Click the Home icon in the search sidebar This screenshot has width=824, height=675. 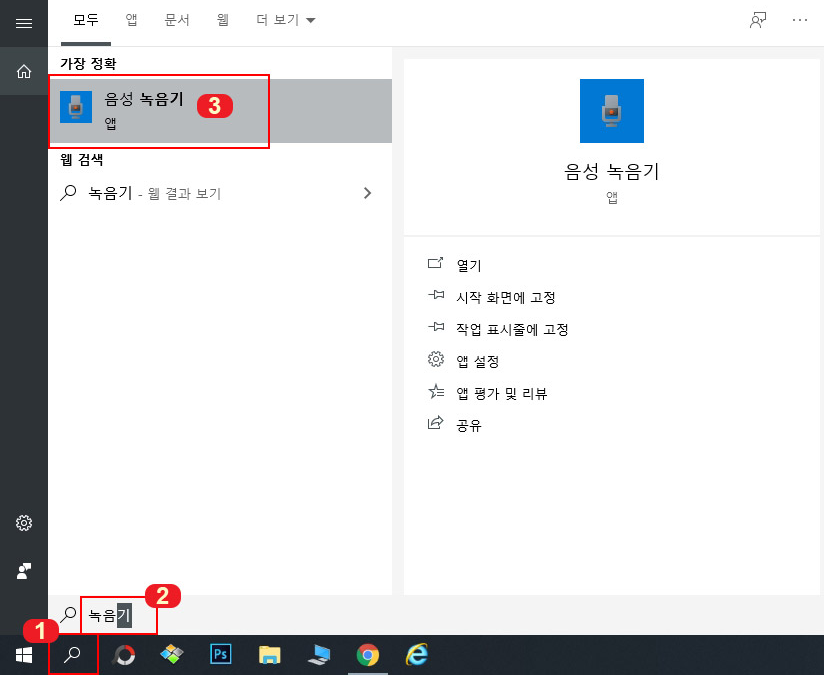[23, 70]
